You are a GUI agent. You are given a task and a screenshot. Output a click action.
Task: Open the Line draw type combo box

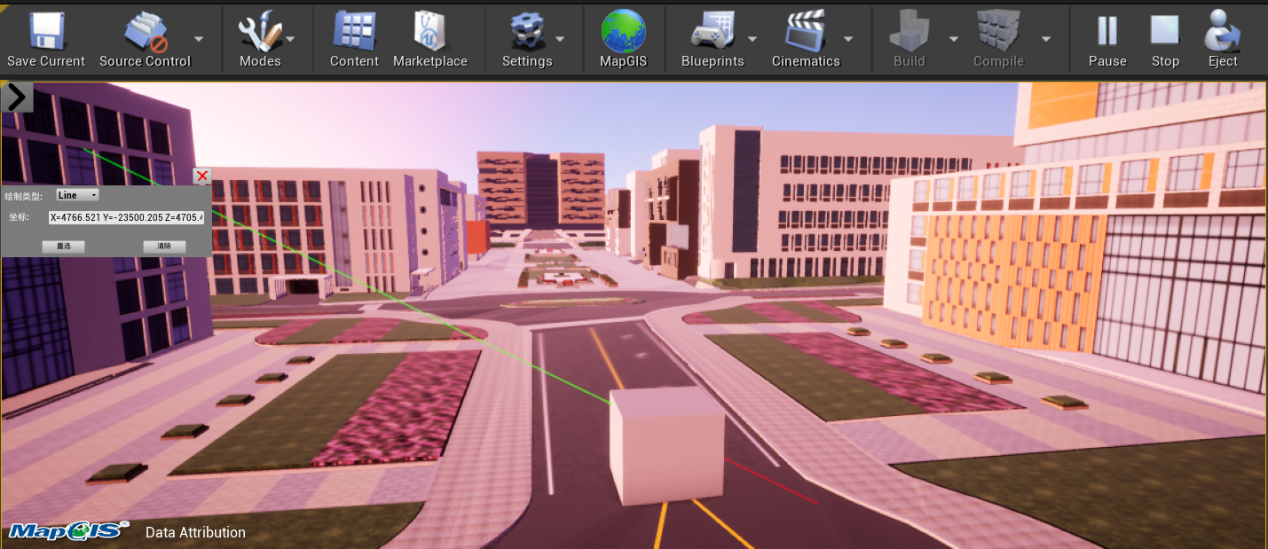[x=78, y=195]
